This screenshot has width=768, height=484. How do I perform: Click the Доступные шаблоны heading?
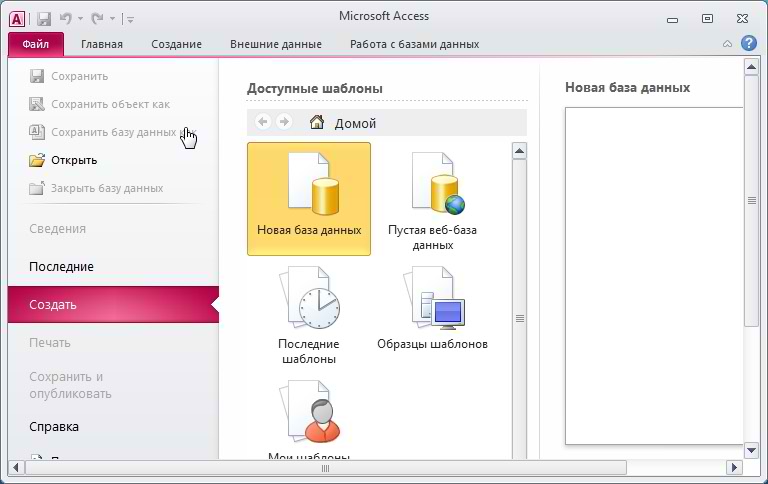(315, 88)
